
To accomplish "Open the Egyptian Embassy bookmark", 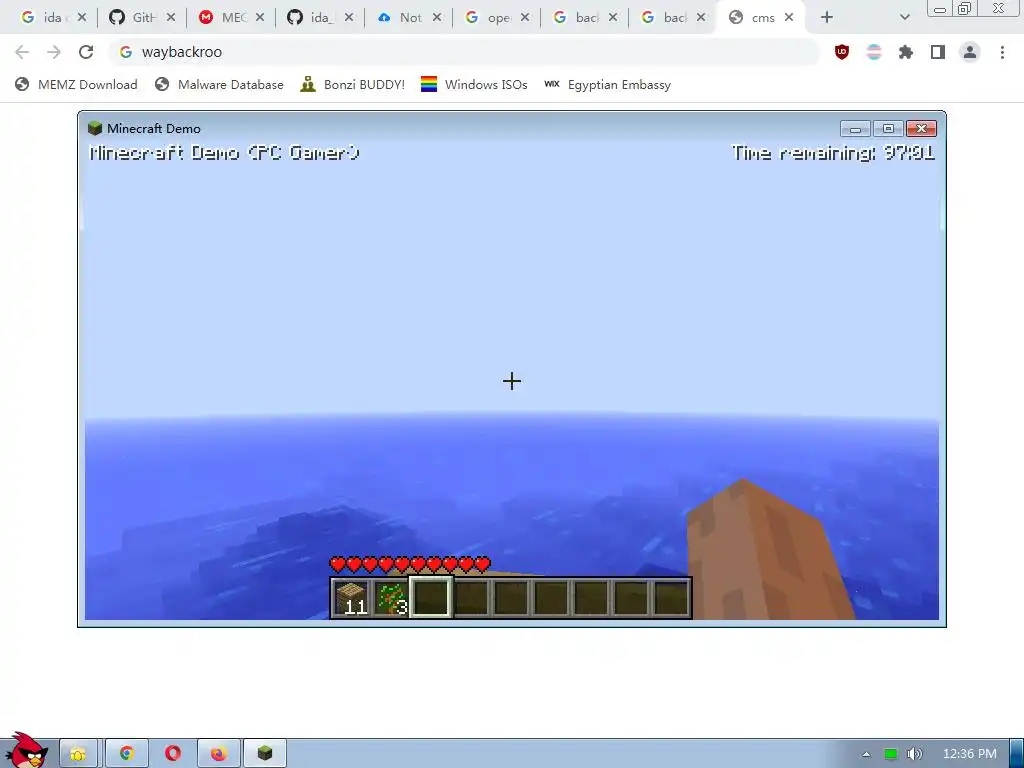I will coord(607,85).
